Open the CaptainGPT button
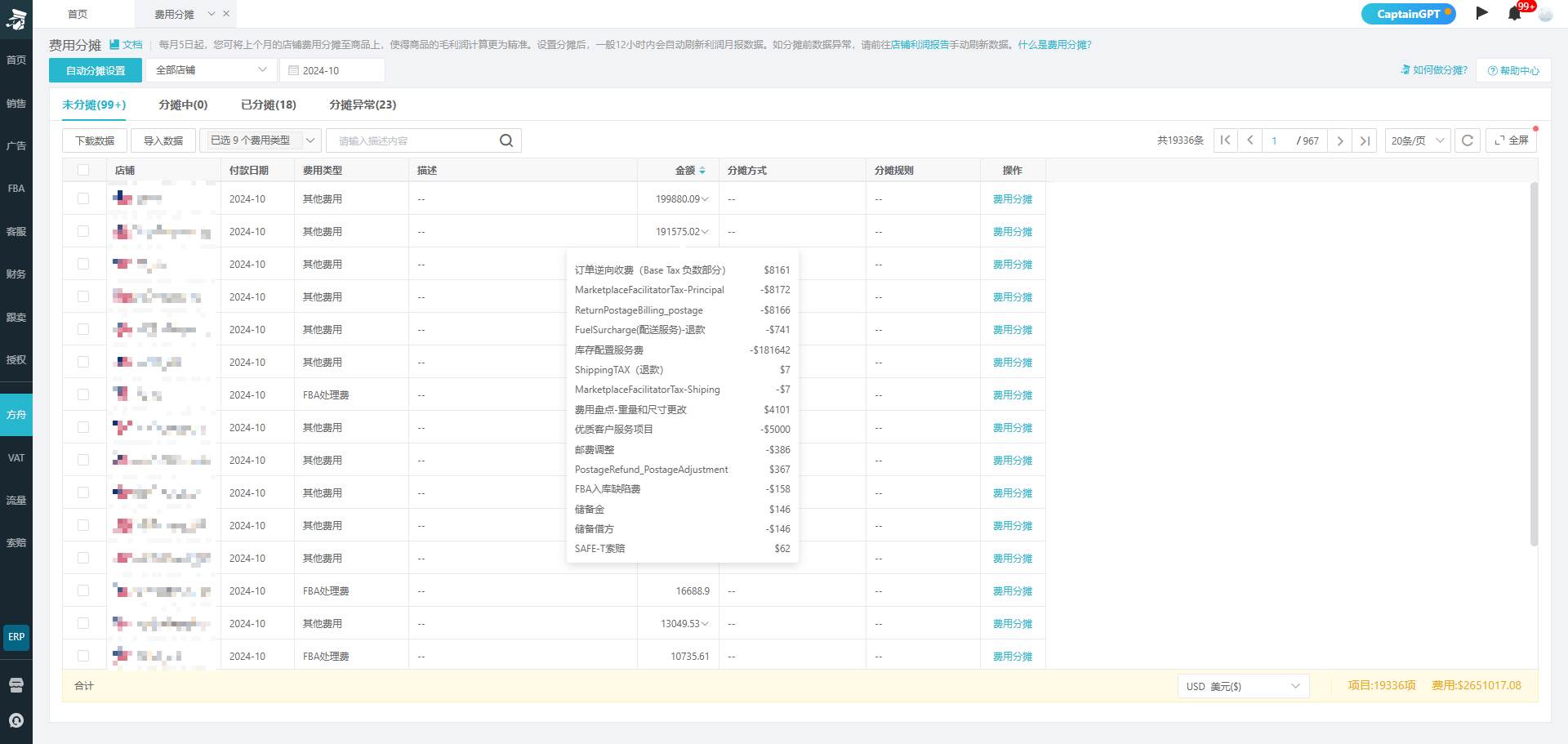1568x744 pixels. 1408,14
